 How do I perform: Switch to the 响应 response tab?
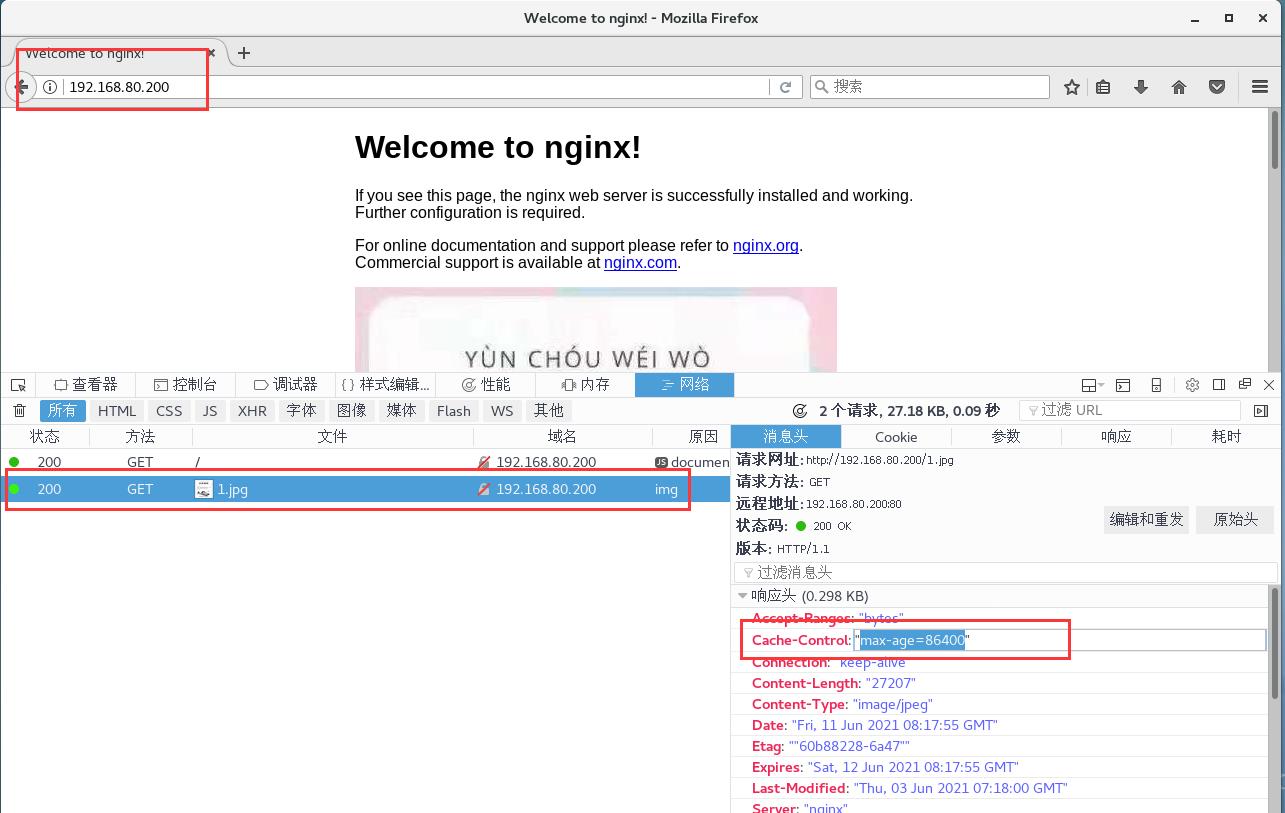[1116, 437]
